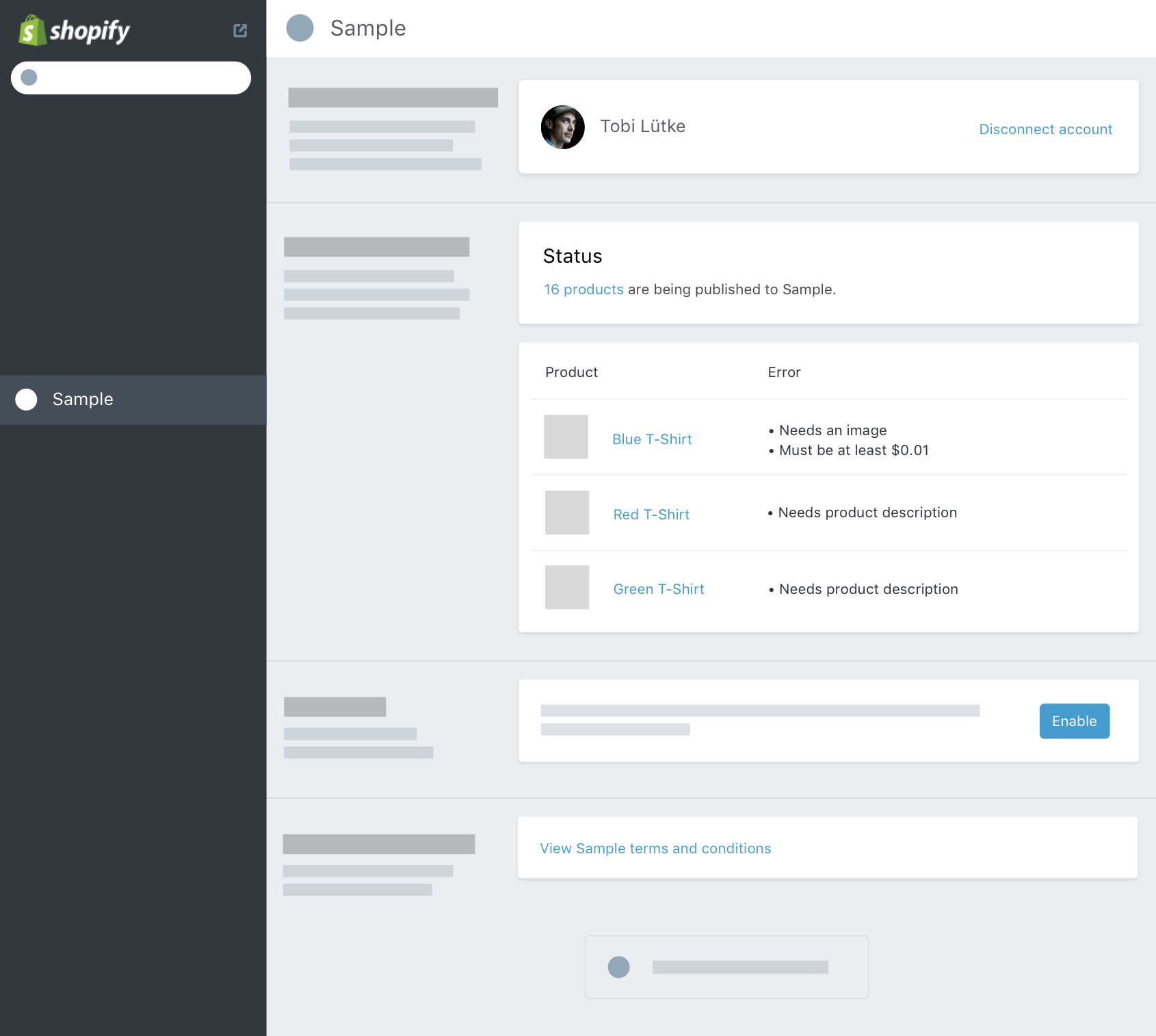1156x1036 pixels.
Task: Select the Sample channel in sidebar
Action: point(133,400)
